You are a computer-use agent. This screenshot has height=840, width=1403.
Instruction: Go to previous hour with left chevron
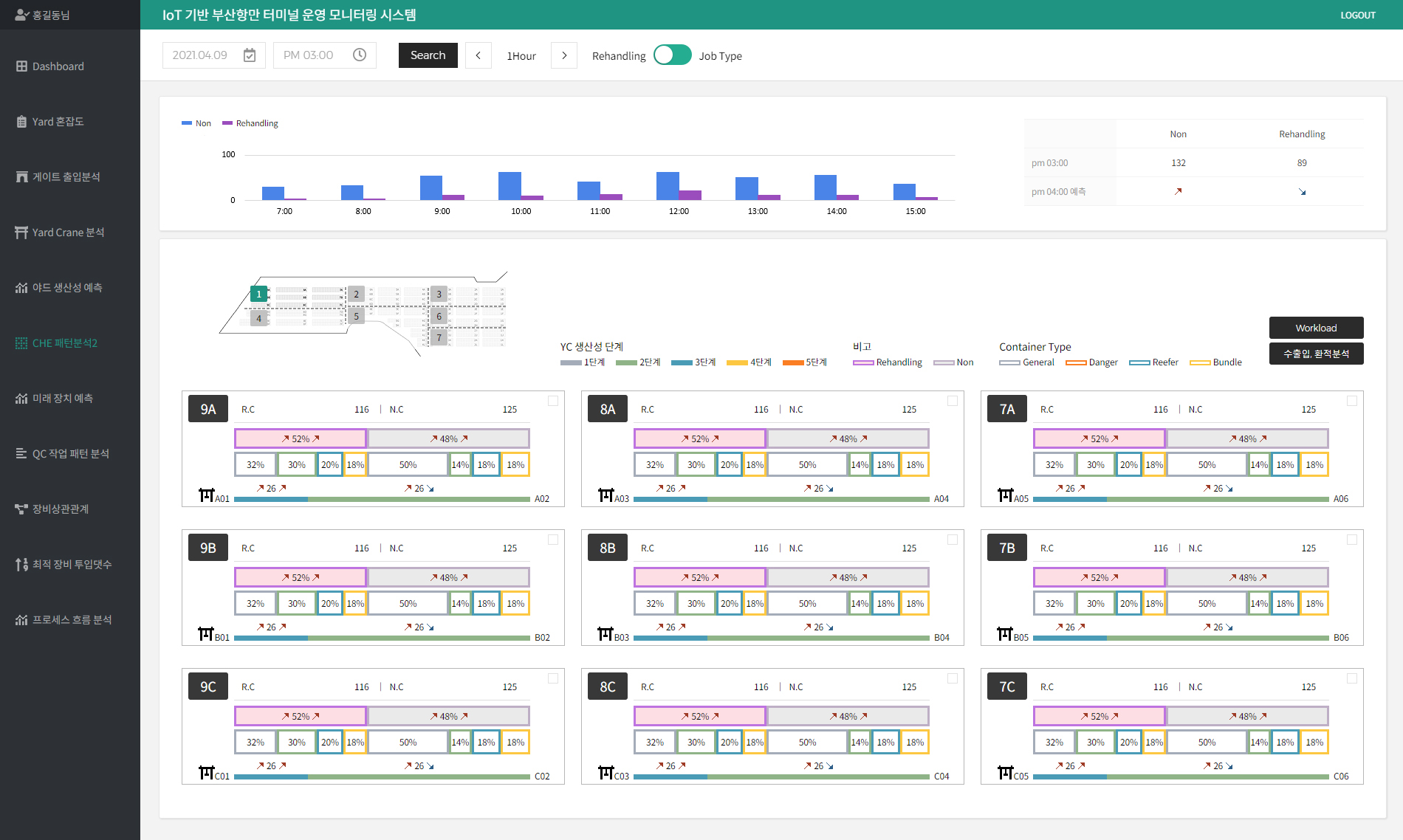[478, 55]
